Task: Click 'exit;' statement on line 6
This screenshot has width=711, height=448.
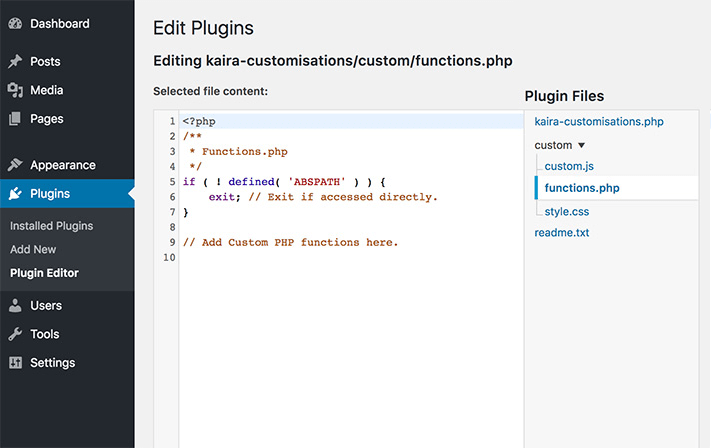Action: 224,197
